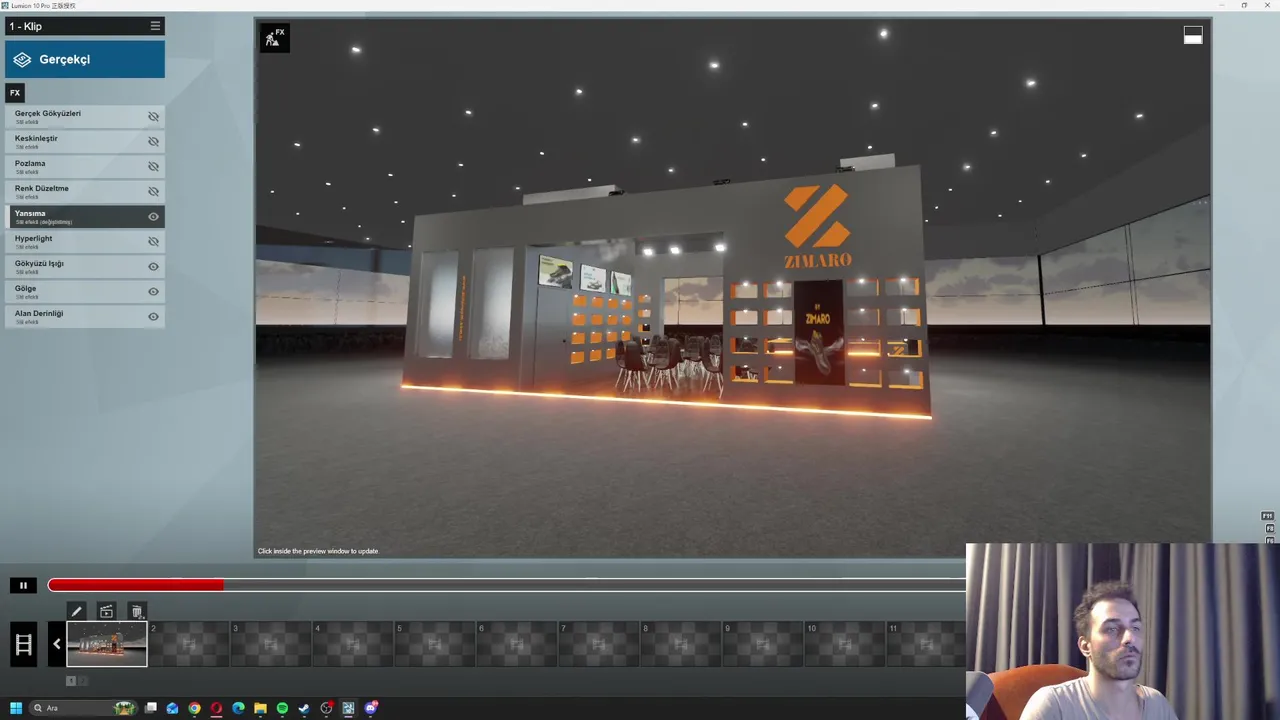
Task: Click the Gerçekçi style button
Action: click(x=85, y=59)
